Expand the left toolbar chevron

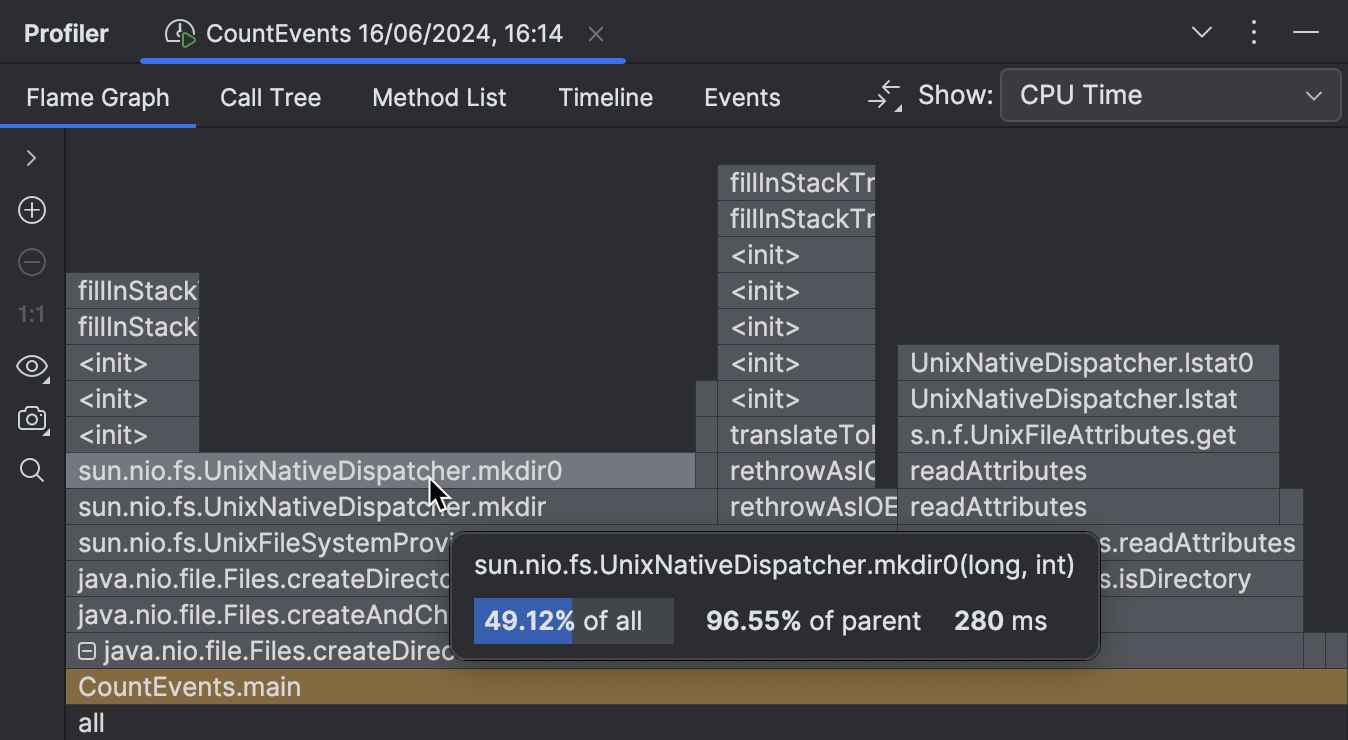tap(31, 158)
